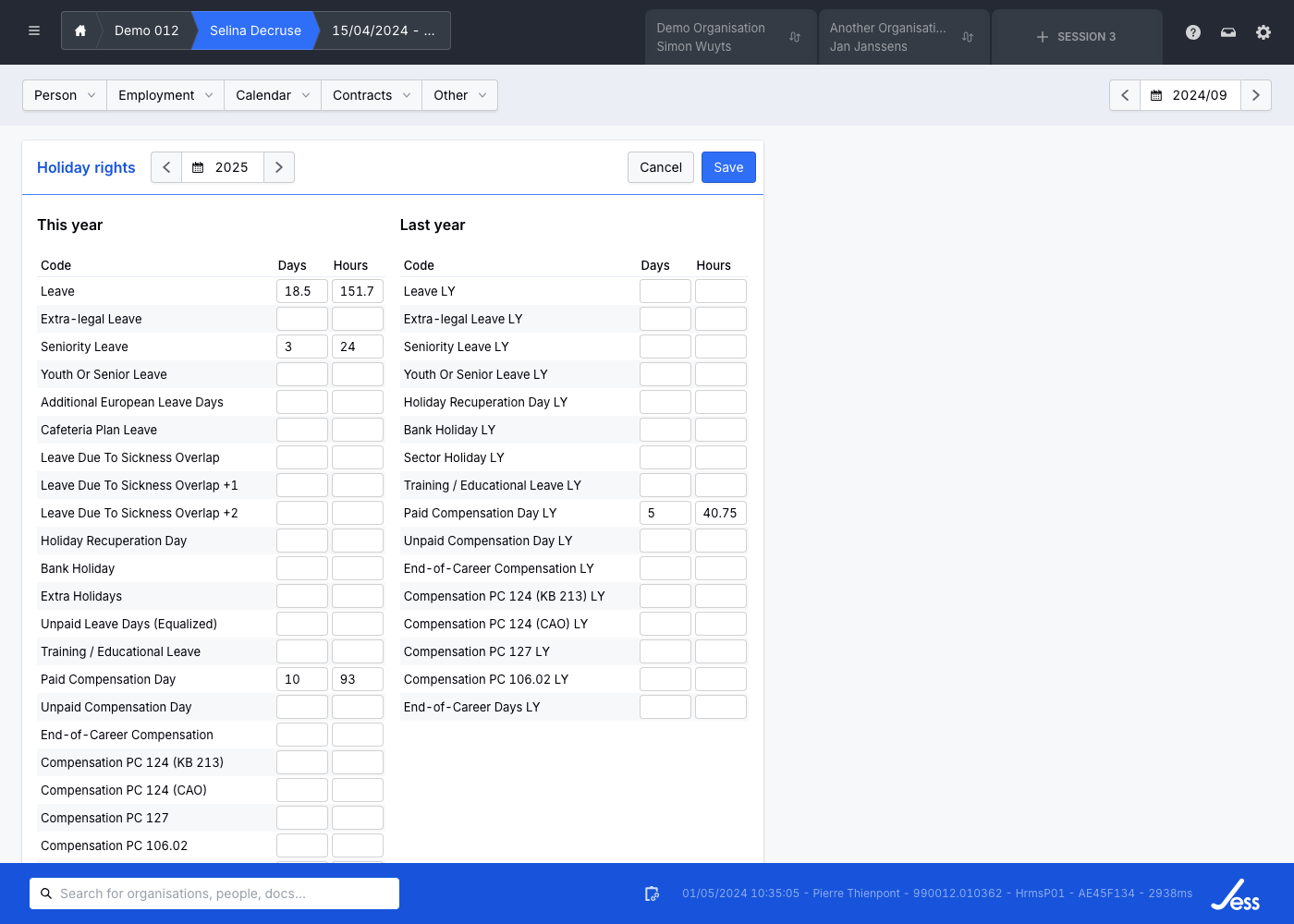Go to the home breadcrumb icon
The image size is (1294, 924).
(x=80, y=30)
